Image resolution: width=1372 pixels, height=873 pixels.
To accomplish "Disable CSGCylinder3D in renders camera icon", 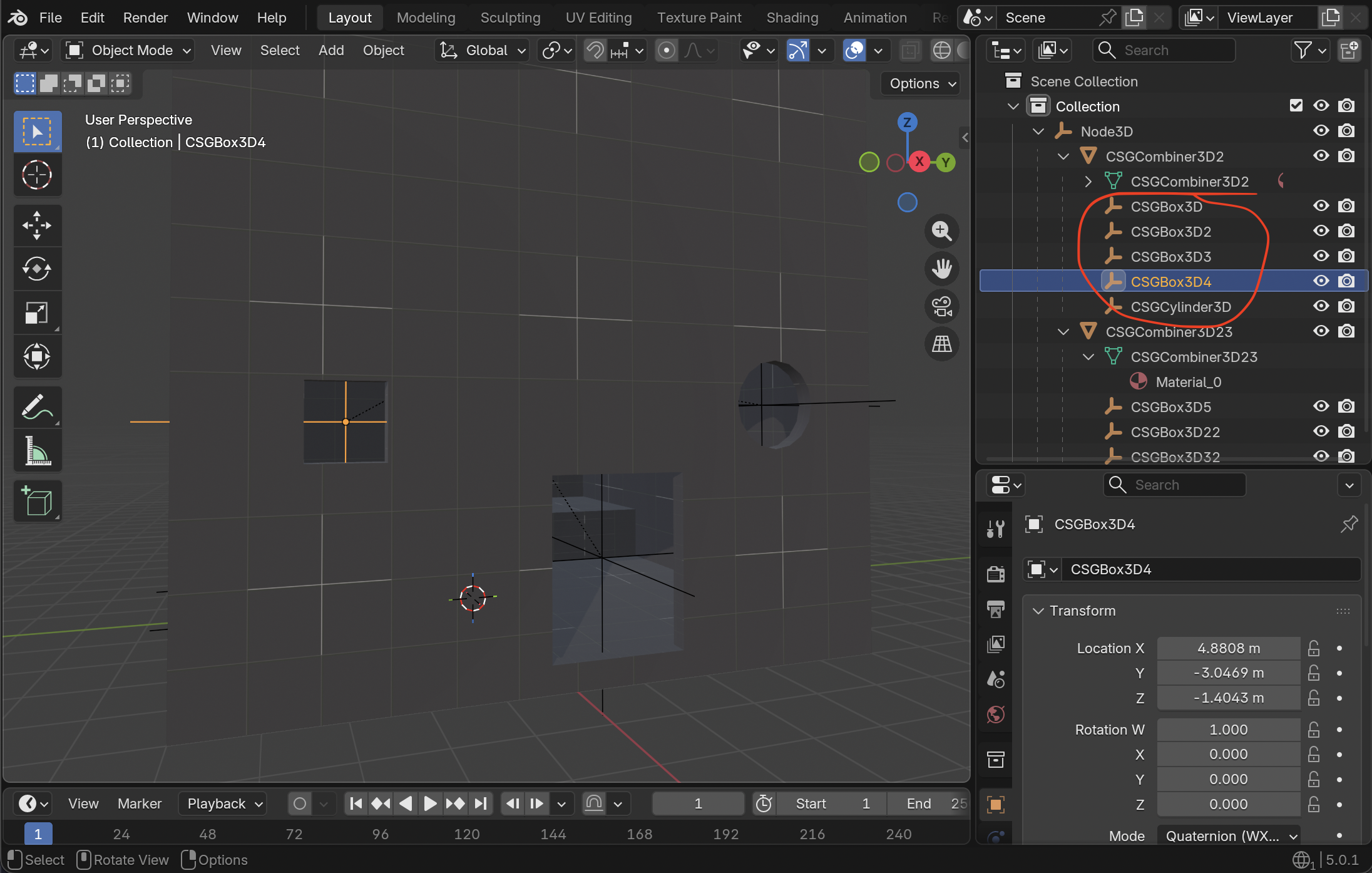I will (1346, 306).
